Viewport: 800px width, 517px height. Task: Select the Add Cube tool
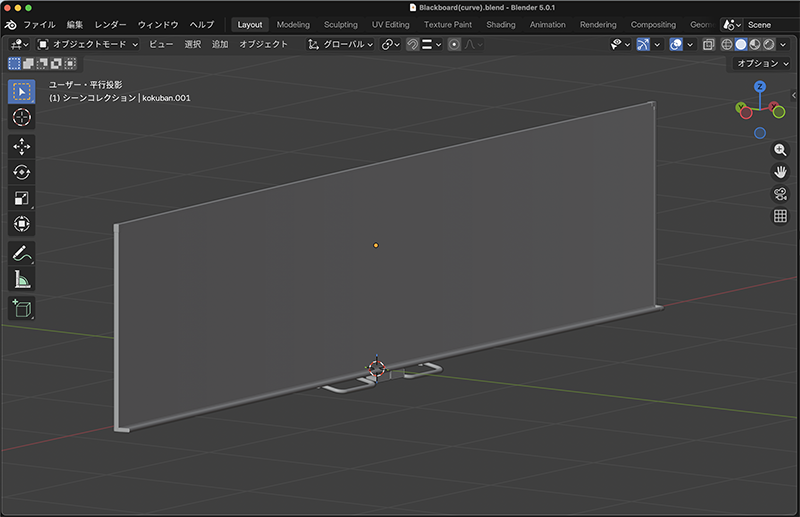[21, 308]
